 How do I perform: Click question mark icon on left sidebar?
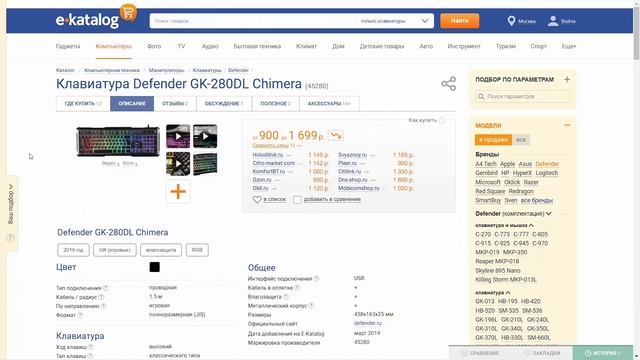tap(11, 238)
